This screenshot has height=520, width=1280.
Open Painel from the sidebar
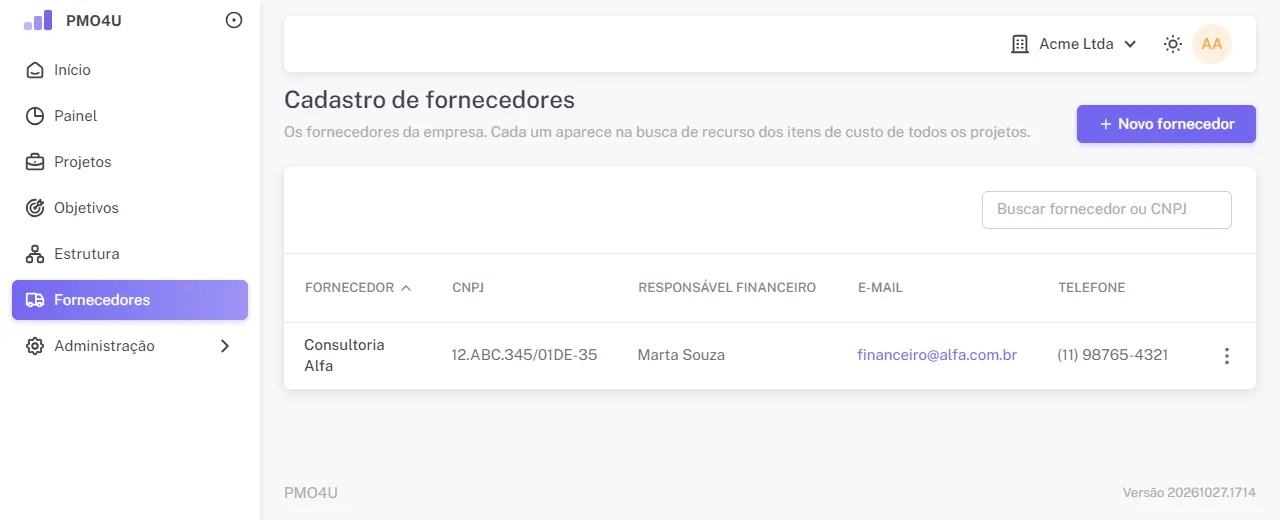[130, 116]
